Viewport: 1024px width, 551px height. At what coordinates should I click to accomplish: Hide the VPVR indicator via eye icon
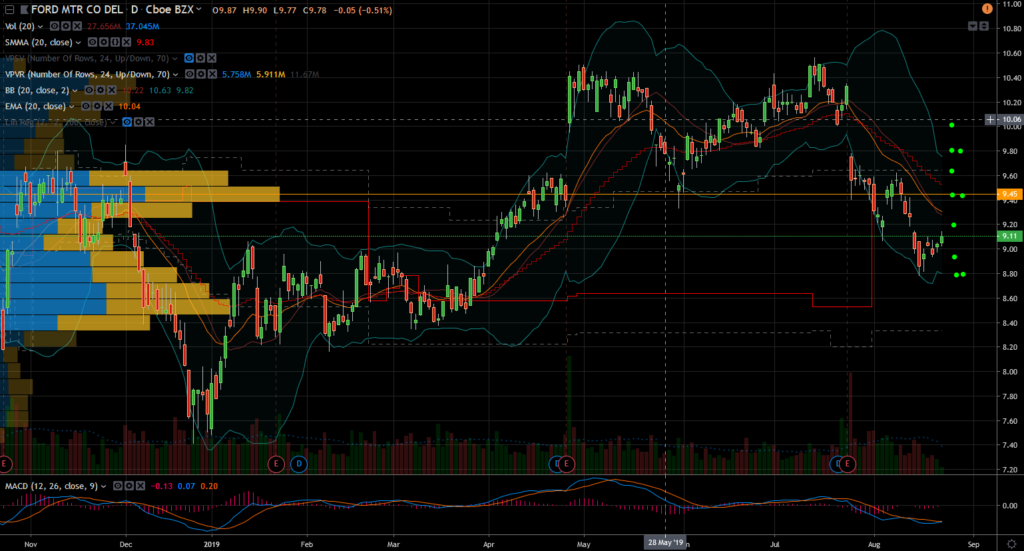(190, 74)
